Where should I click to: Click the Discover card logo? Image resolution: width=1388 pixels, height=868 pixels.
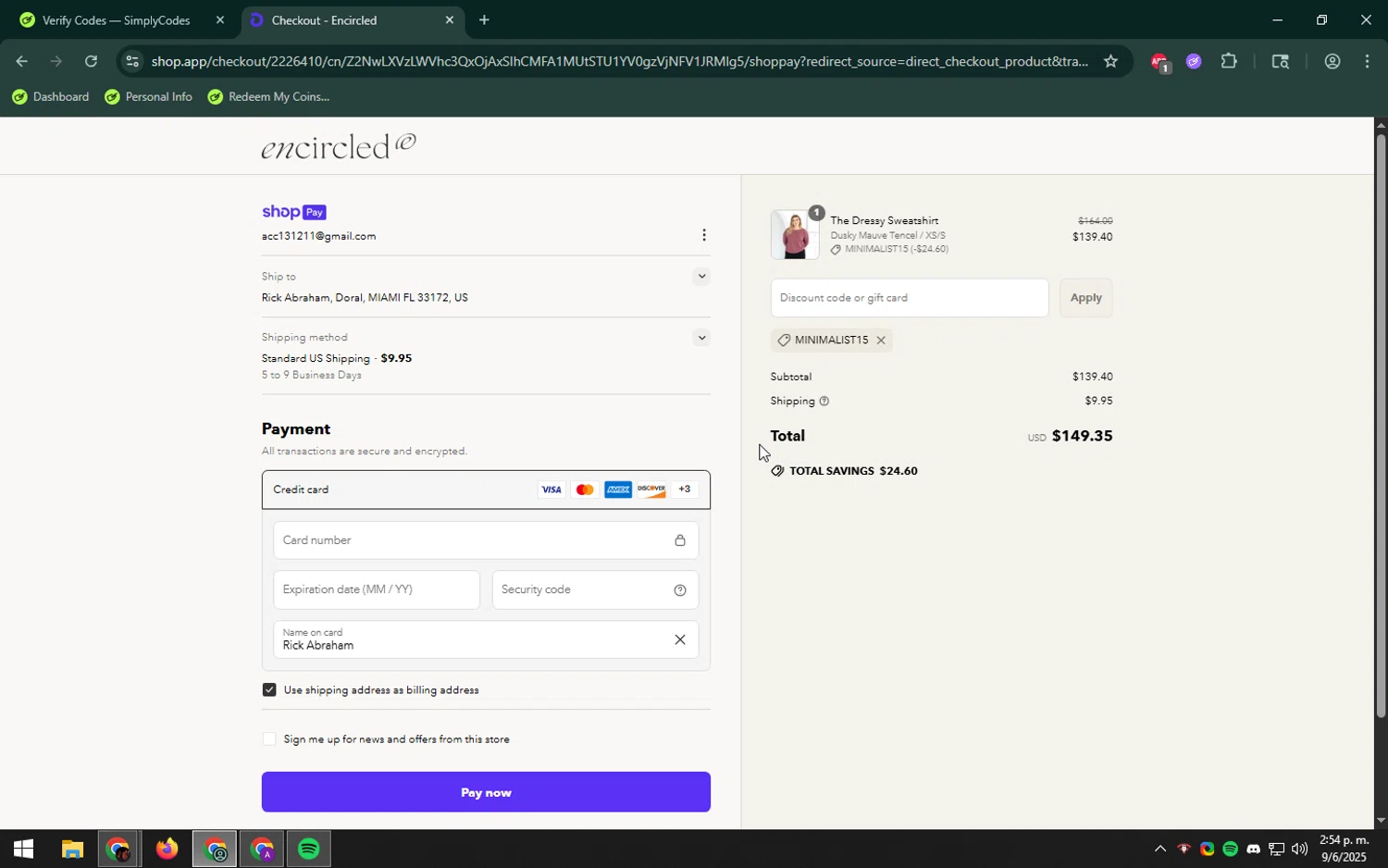click(x=651, y=490)
